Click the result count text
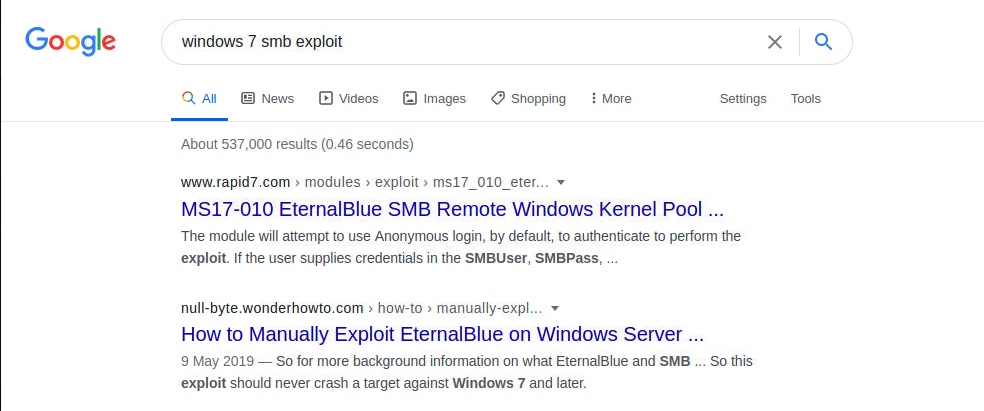Screen dimensions: 984x411 (x=297, y=144)
